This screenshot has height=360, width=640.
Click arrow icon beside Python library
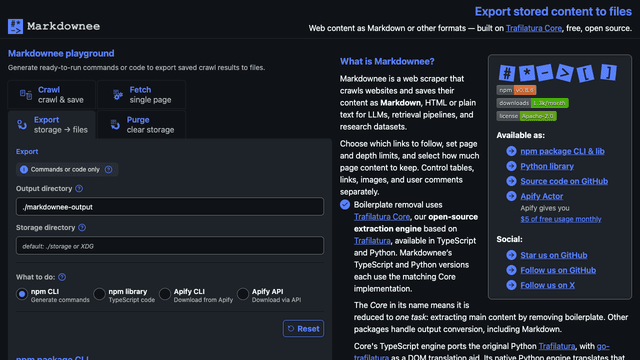[x=511, y=166]
